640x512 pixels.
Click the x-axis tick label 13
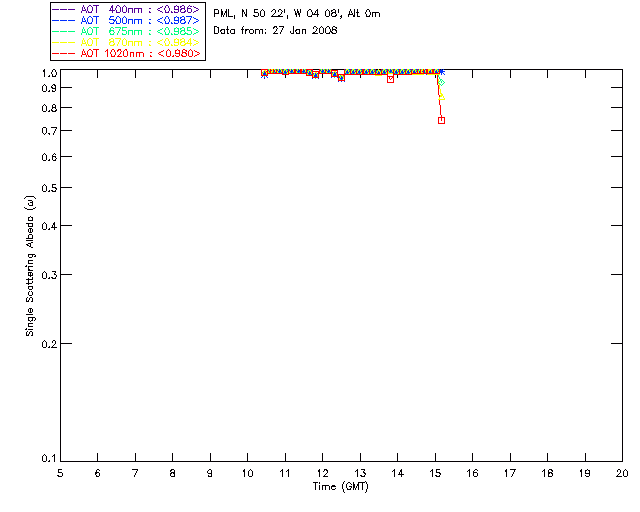pyautogui.click(x=360, y=474)
